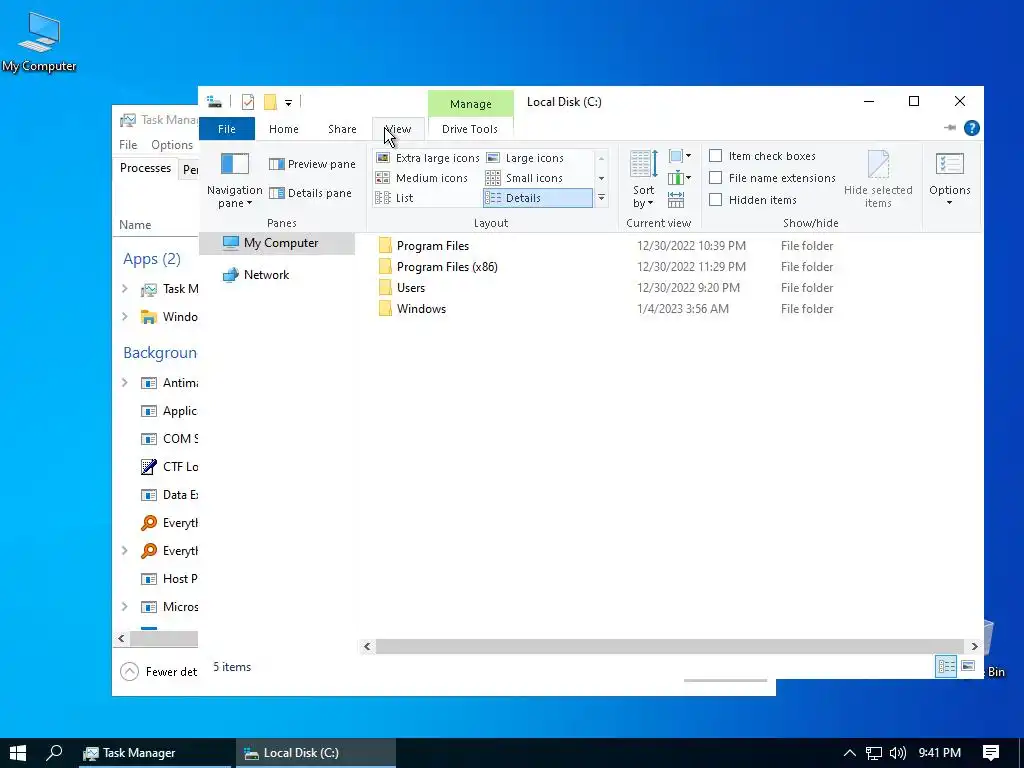Expand the Micros process row in Task Manager
This screenshot has width=1024, height=768.
pos(125,607)
